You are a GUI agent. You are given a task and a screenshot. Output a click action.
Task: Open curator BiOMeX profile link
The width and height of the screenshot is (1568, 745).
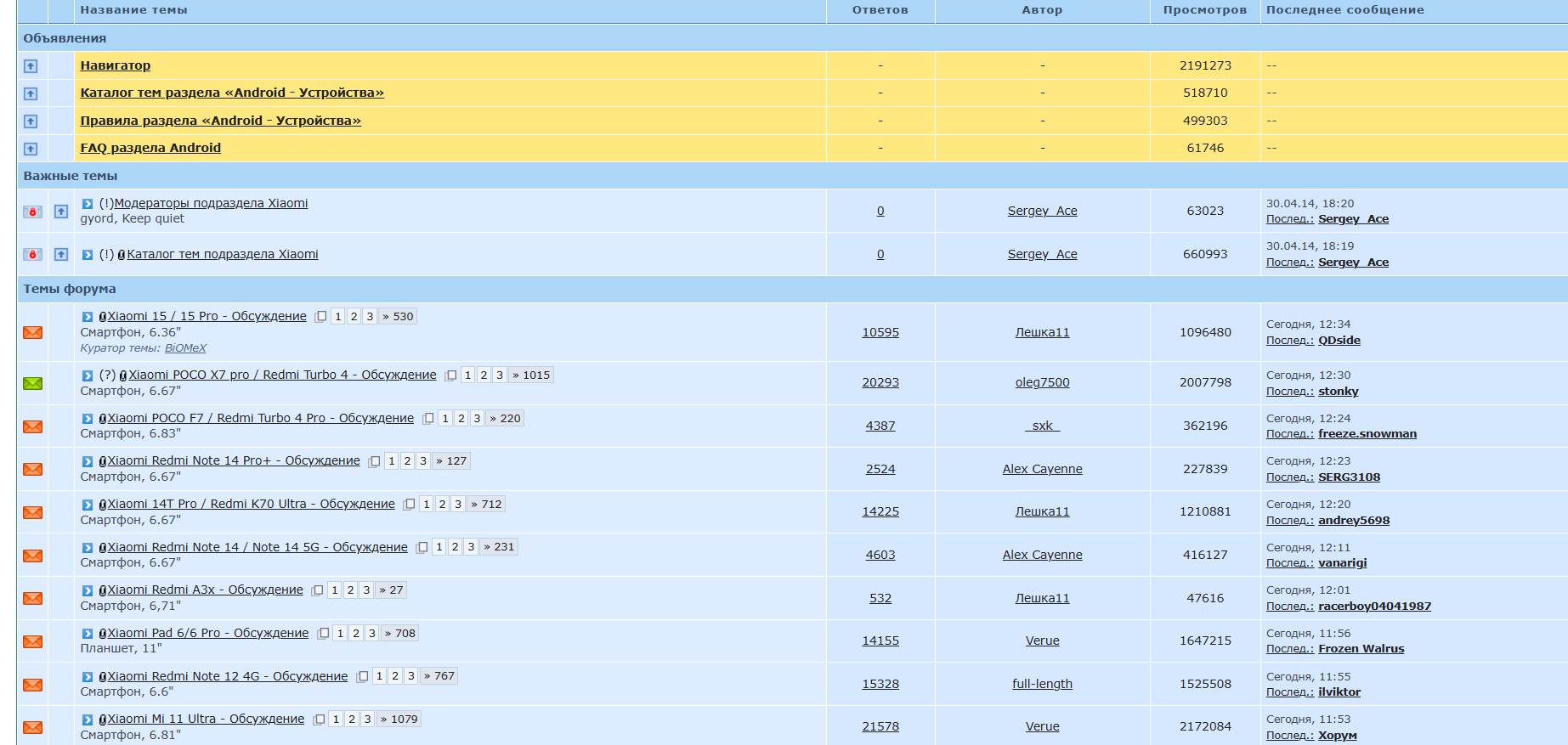185,348
